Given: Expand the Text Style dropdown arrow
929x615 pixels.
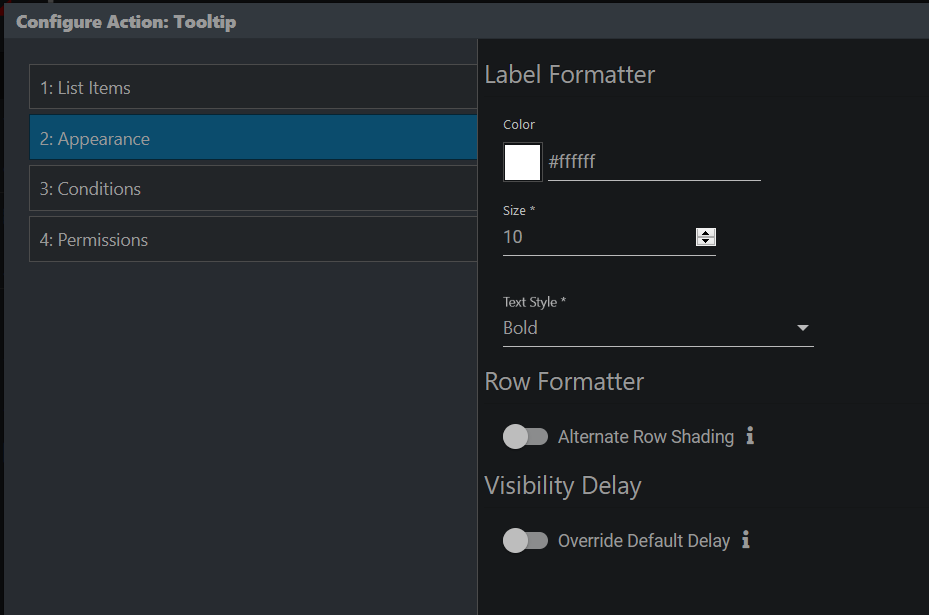Looking at the screenshot, I should [x=803, y=328].
